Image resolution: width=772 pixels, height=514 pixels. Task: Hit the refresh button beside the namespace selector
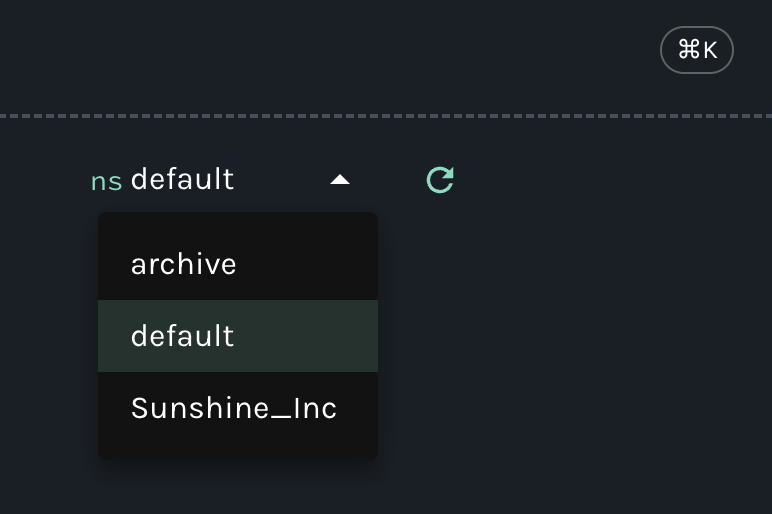[x=440, y=180]
